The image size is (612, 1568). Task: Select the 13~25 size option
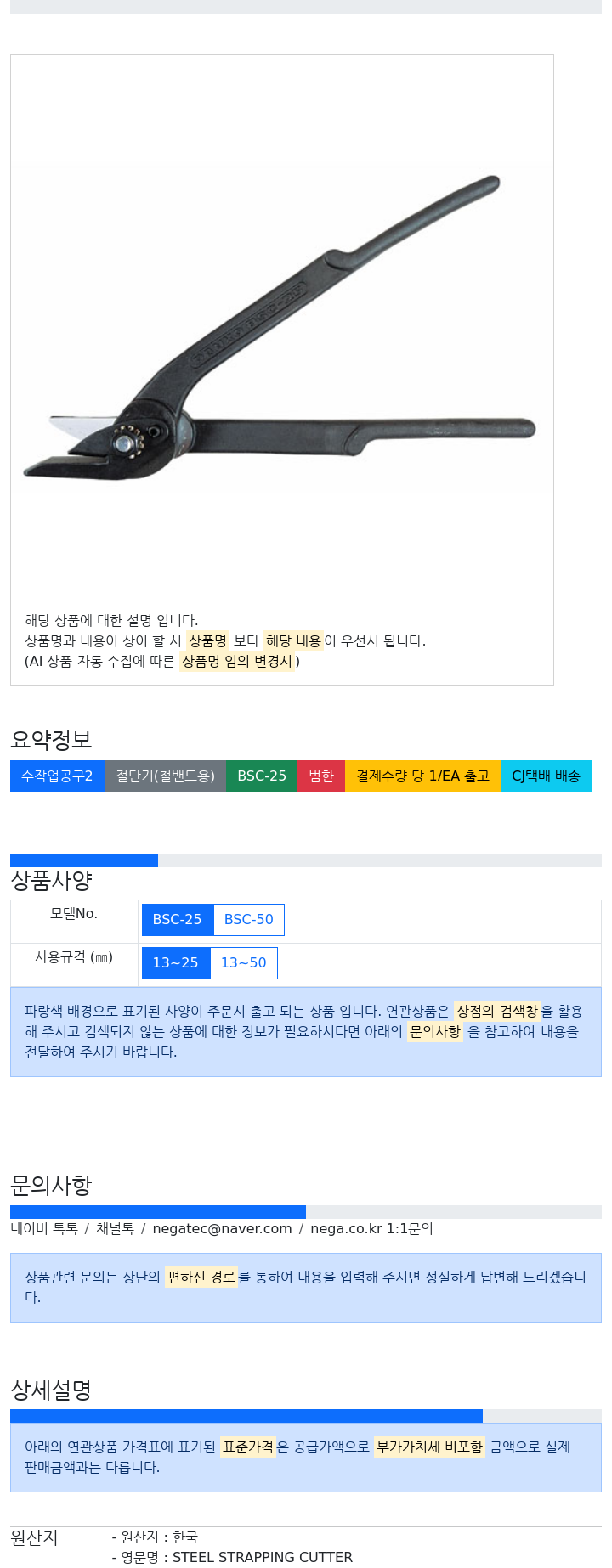click(175, 963)
